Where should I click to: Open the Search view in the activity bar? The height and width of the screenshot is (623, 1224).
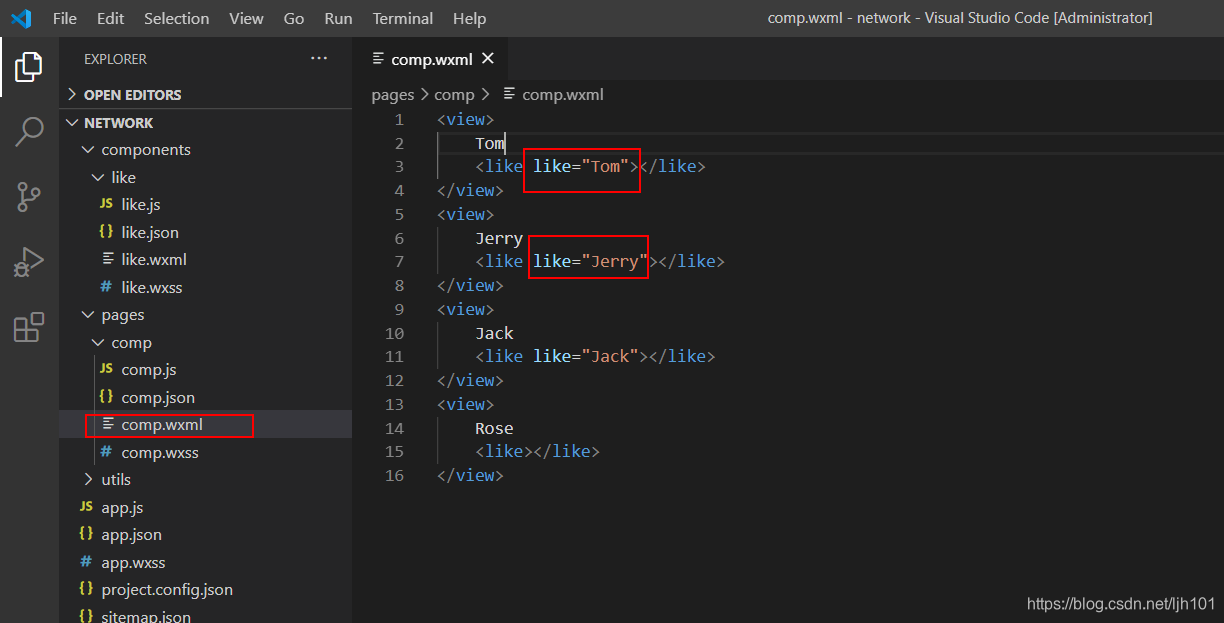(x=29, y=131)
